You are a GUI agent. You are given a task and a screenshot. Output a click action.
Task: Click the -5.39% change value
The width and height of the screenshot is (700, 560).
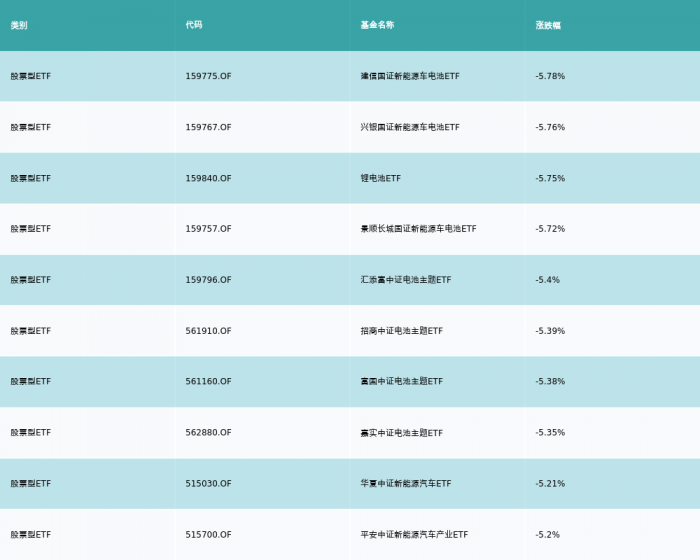[550, 331]
